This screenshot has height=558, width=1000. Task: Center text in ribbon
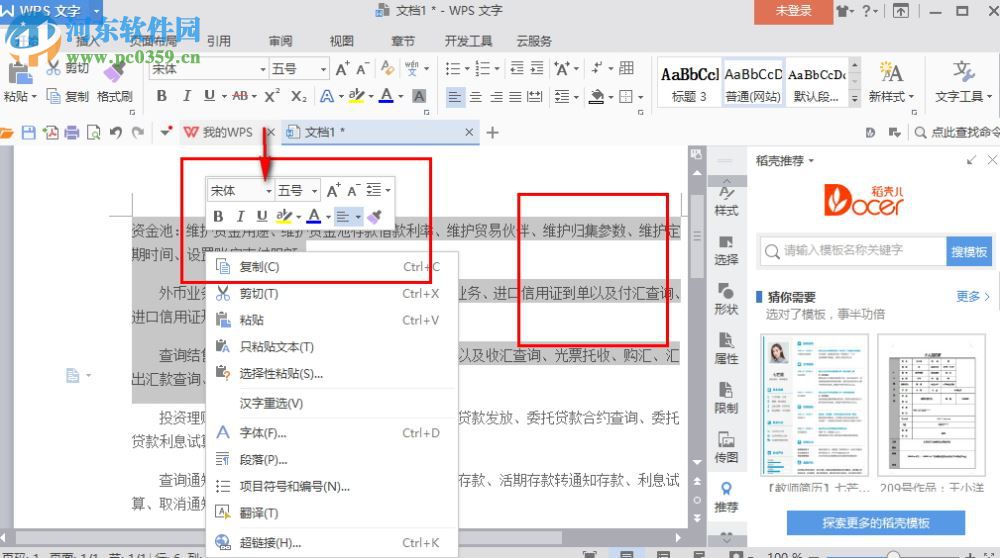tap(476, 97)
